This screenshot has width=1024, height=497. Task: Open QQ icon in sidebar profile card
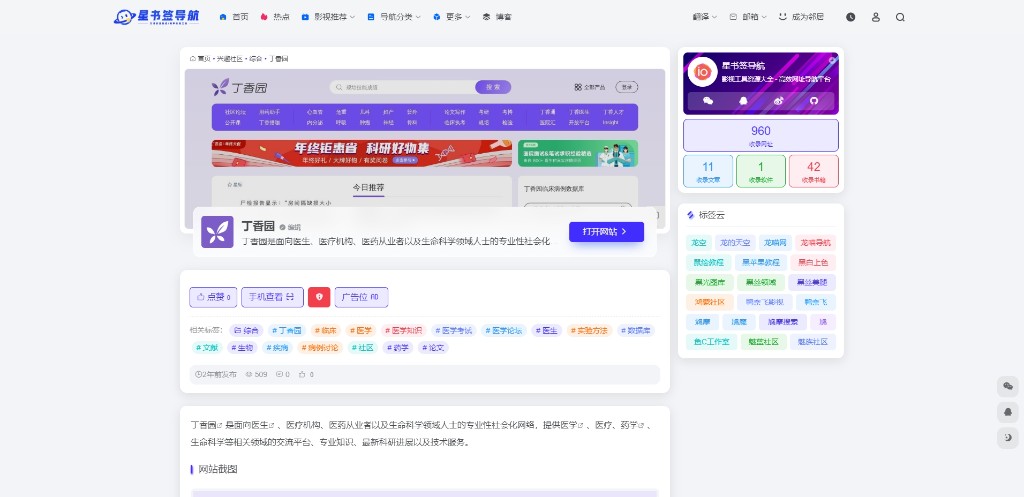(x=743, y=101)
